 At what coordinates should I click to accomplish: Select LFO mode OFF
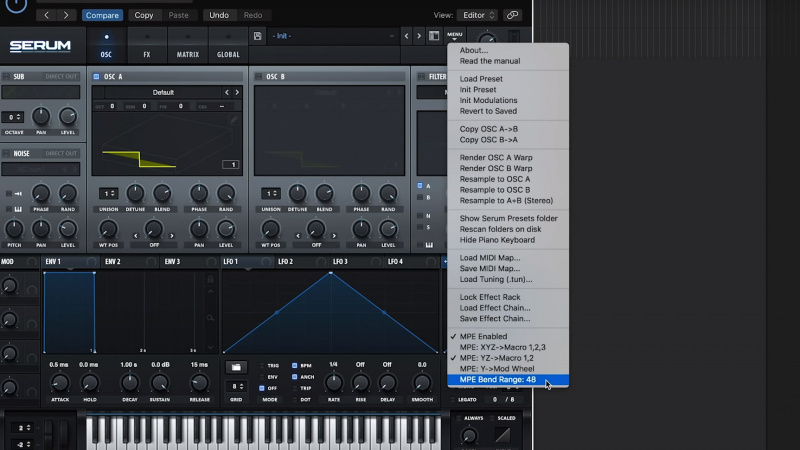pos(262,388)
